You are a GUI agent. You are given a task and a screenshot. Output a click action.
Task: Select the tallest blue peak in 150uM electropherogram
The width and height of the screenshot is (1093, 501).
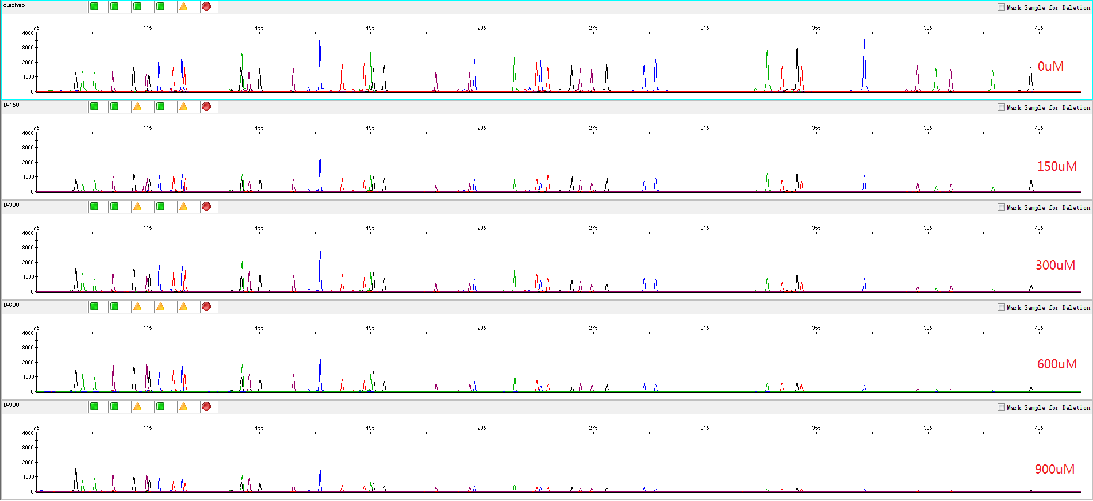click(320, 175)
